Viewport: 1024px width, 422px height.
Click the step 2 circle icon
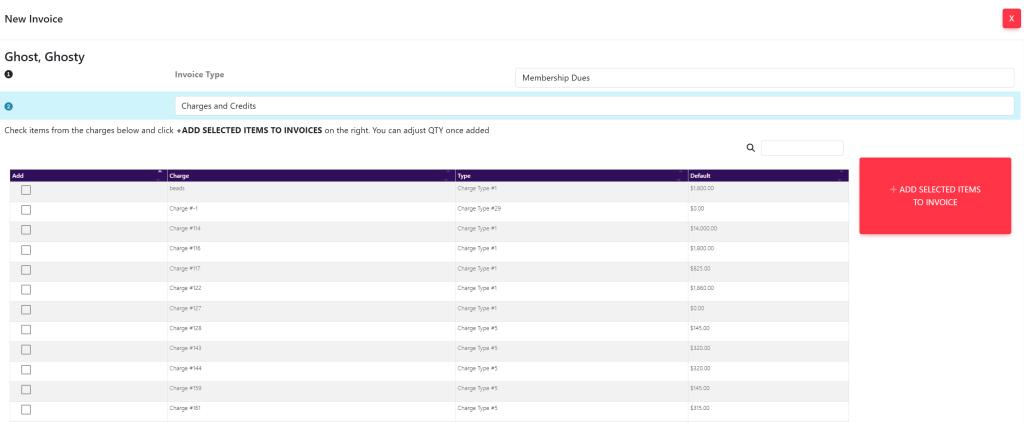[x=9, y=106]
